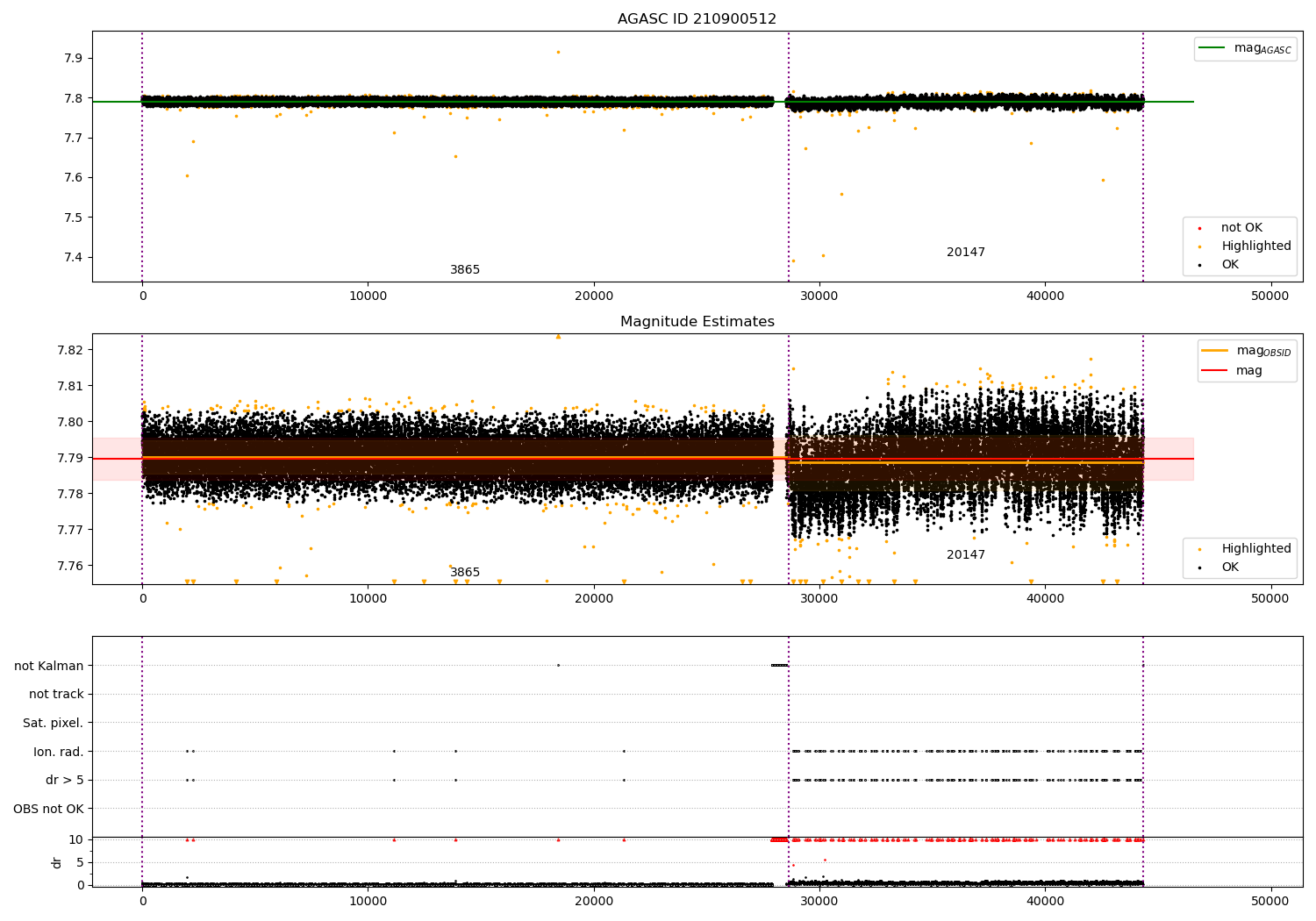Click the '7.5' y-tick in top plot

click(74, 218)
